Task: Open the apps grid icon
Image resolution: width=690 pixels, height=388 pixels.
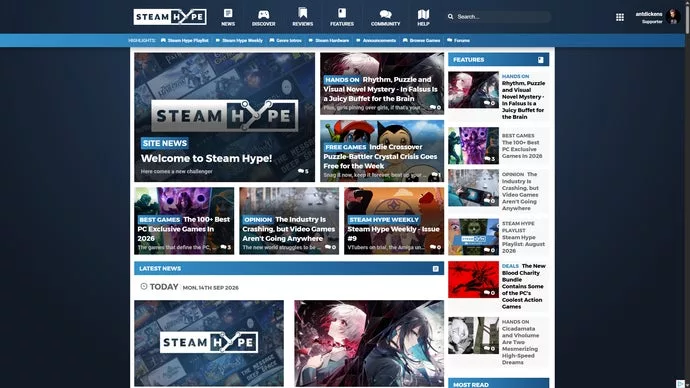Action: [x=620, y=17]
